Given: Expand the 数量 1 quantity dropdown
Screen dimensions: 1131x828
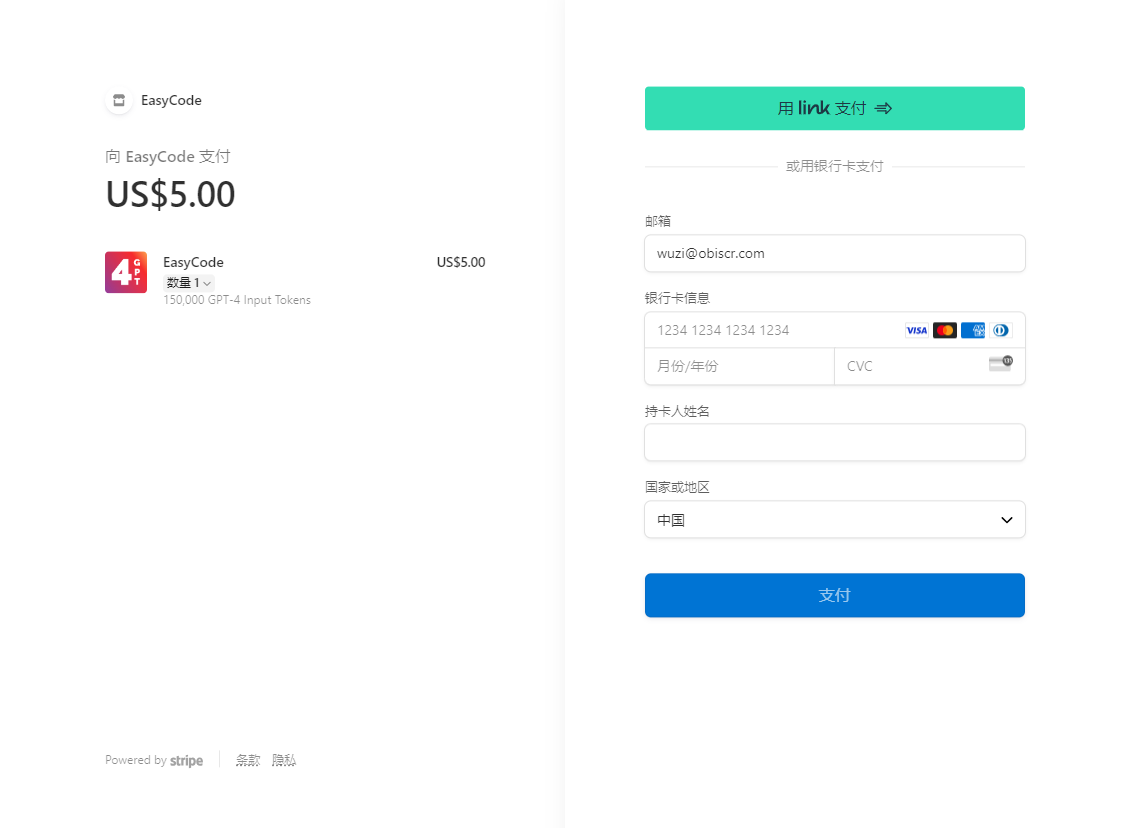Looking at the screenshot, I should point(189,283).
